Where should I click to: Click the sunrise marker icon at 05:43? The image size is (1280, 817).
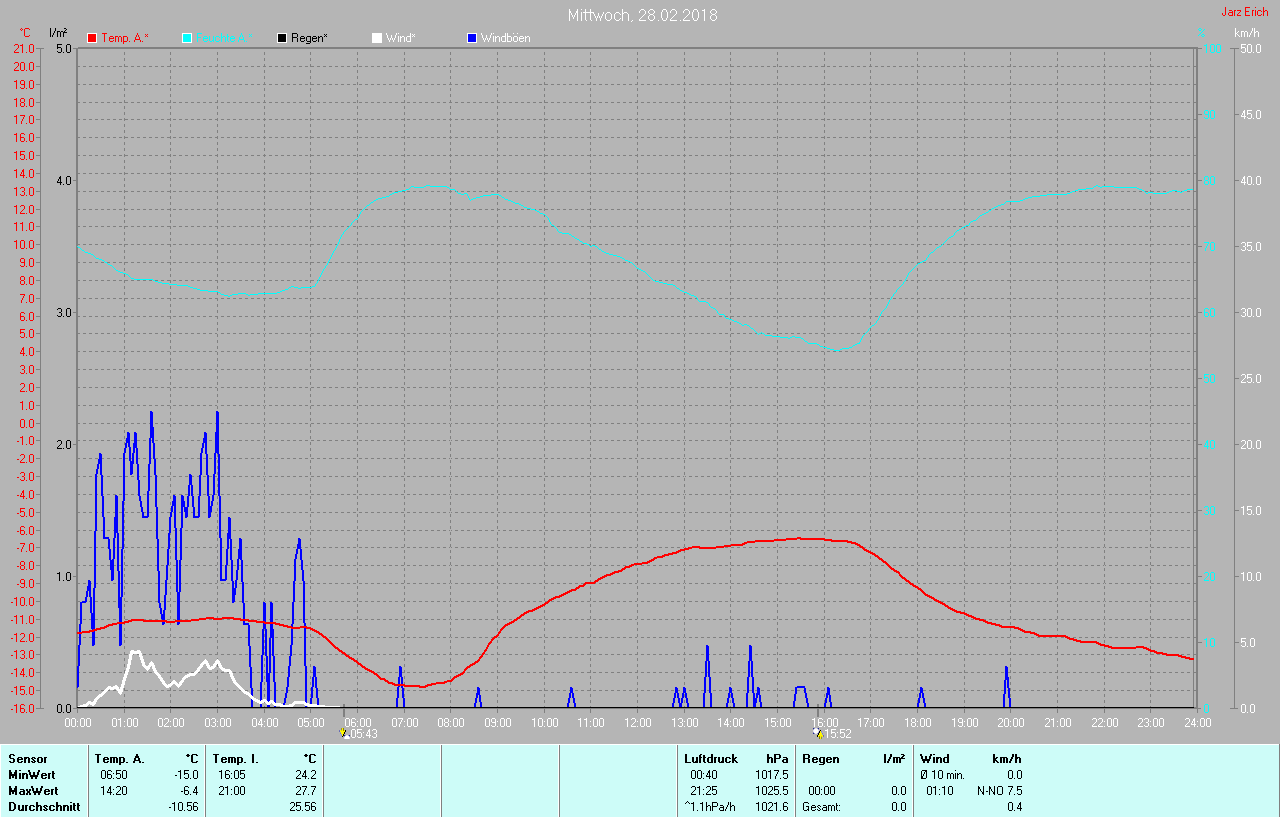[343, 733]
